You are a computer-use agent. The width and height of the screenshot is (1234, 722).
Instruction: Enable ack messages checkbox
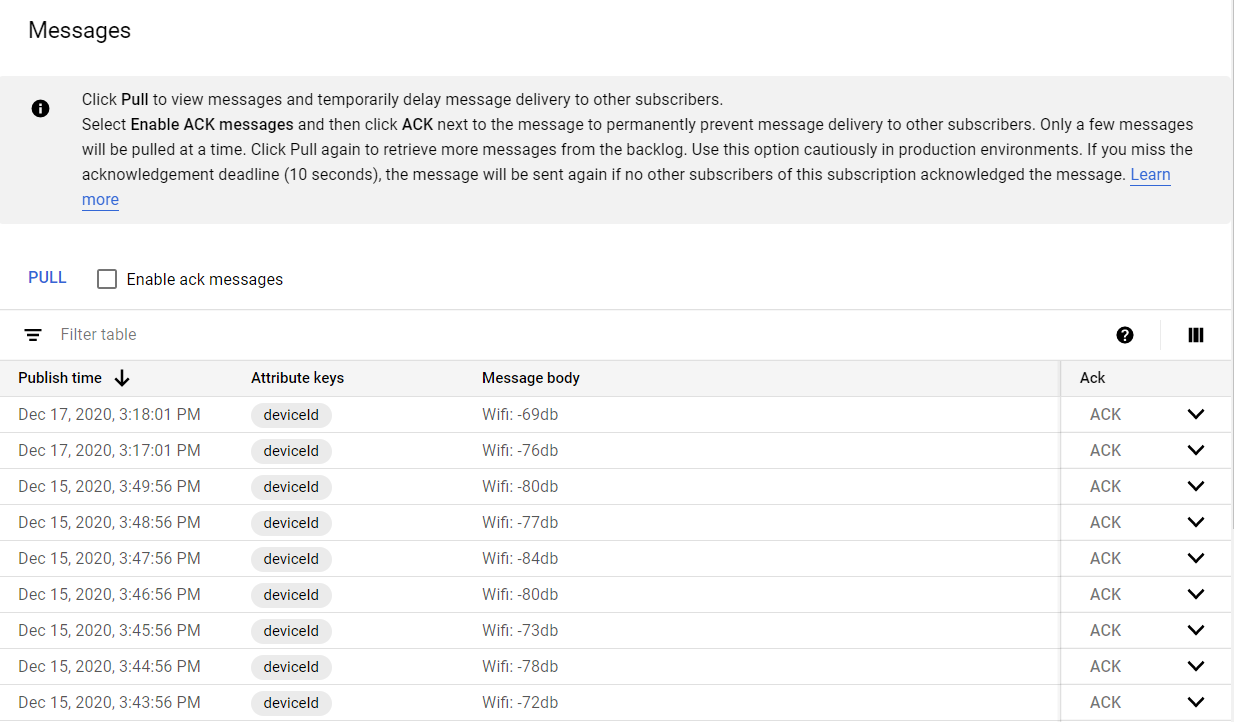click(x=107, y=279)
